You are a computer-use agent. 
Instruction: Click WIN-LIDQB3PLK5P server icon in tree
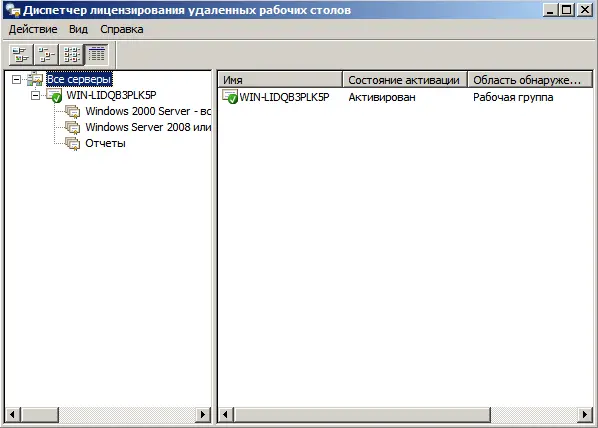(x=54, y=95)
